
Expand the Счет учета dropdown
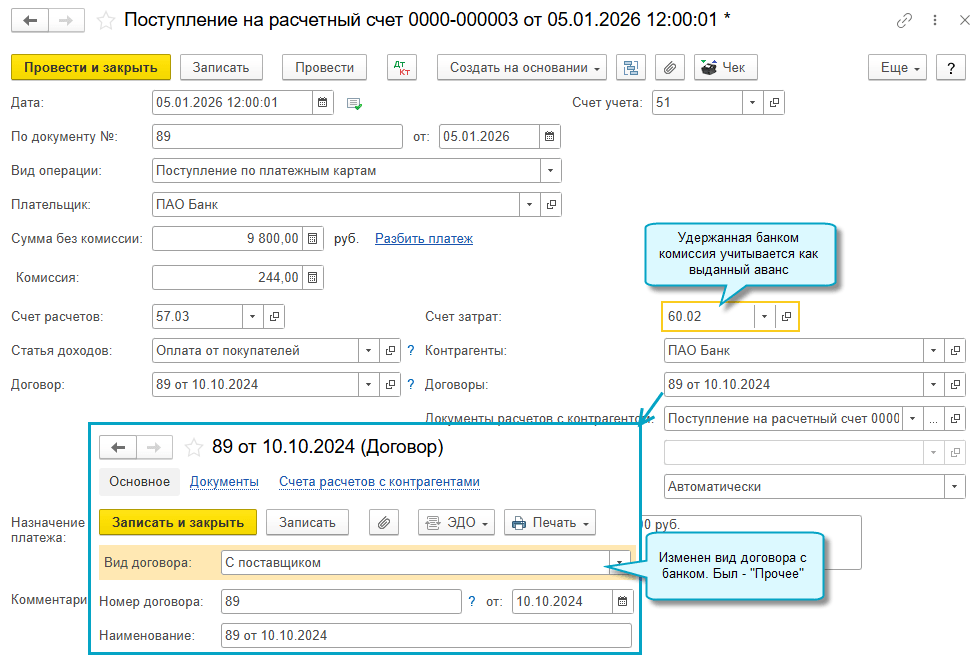pos(752,102)
